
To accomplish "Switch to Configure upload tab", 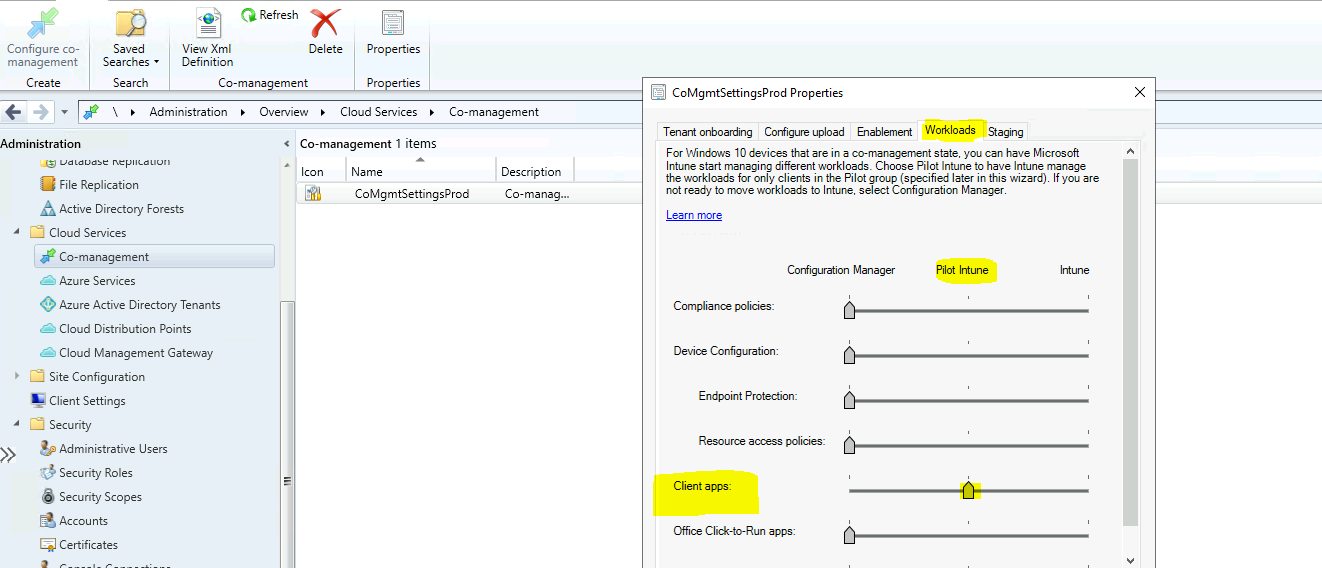I will 804,132.
